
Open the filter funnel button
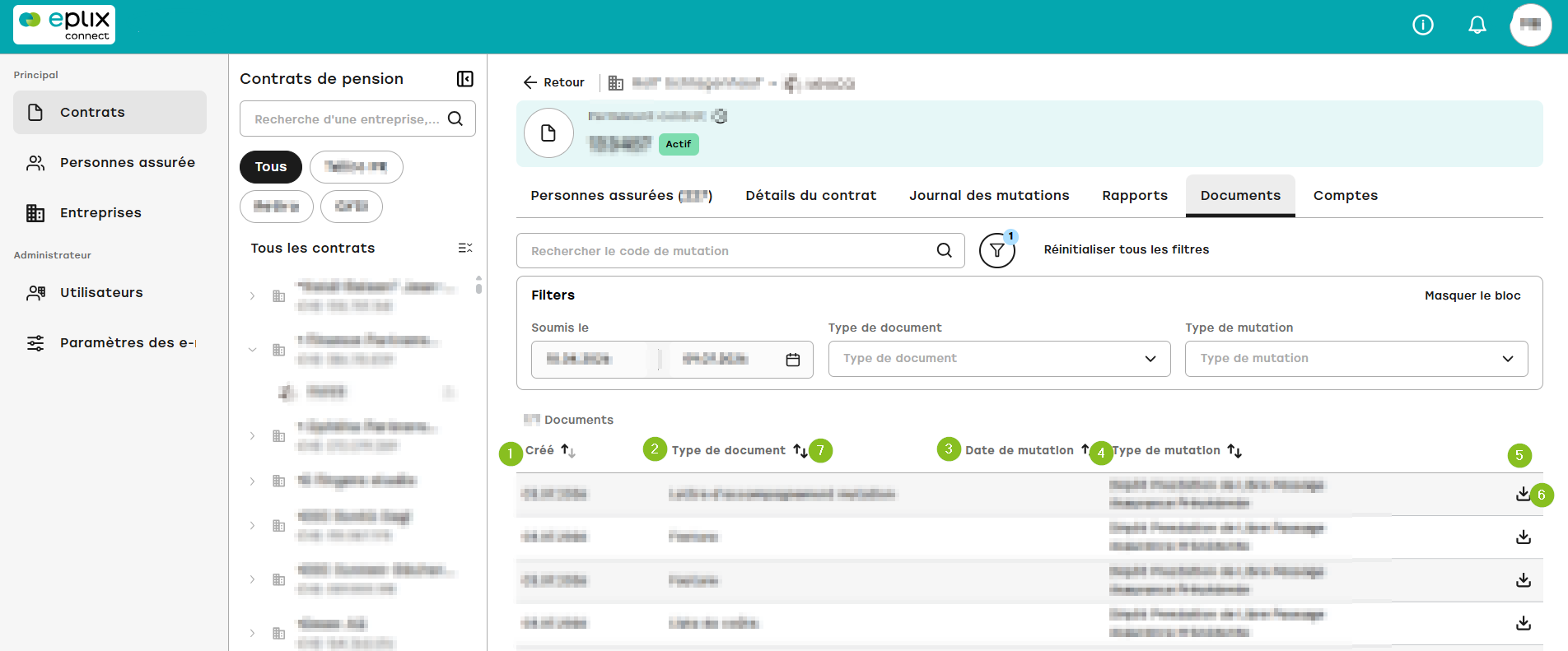pyautogui.click(x=997, y=250)
